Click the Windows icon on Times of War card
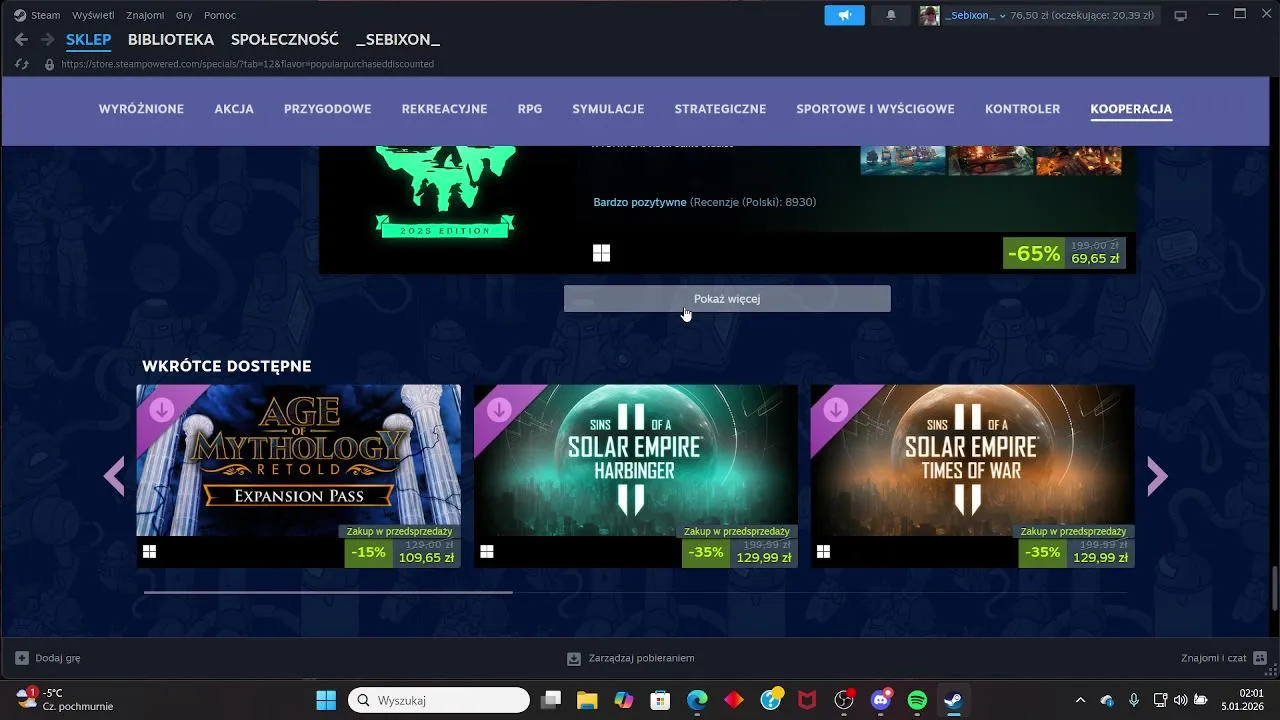The height and width of the screenshot is (720, 1280). [824, 551]
